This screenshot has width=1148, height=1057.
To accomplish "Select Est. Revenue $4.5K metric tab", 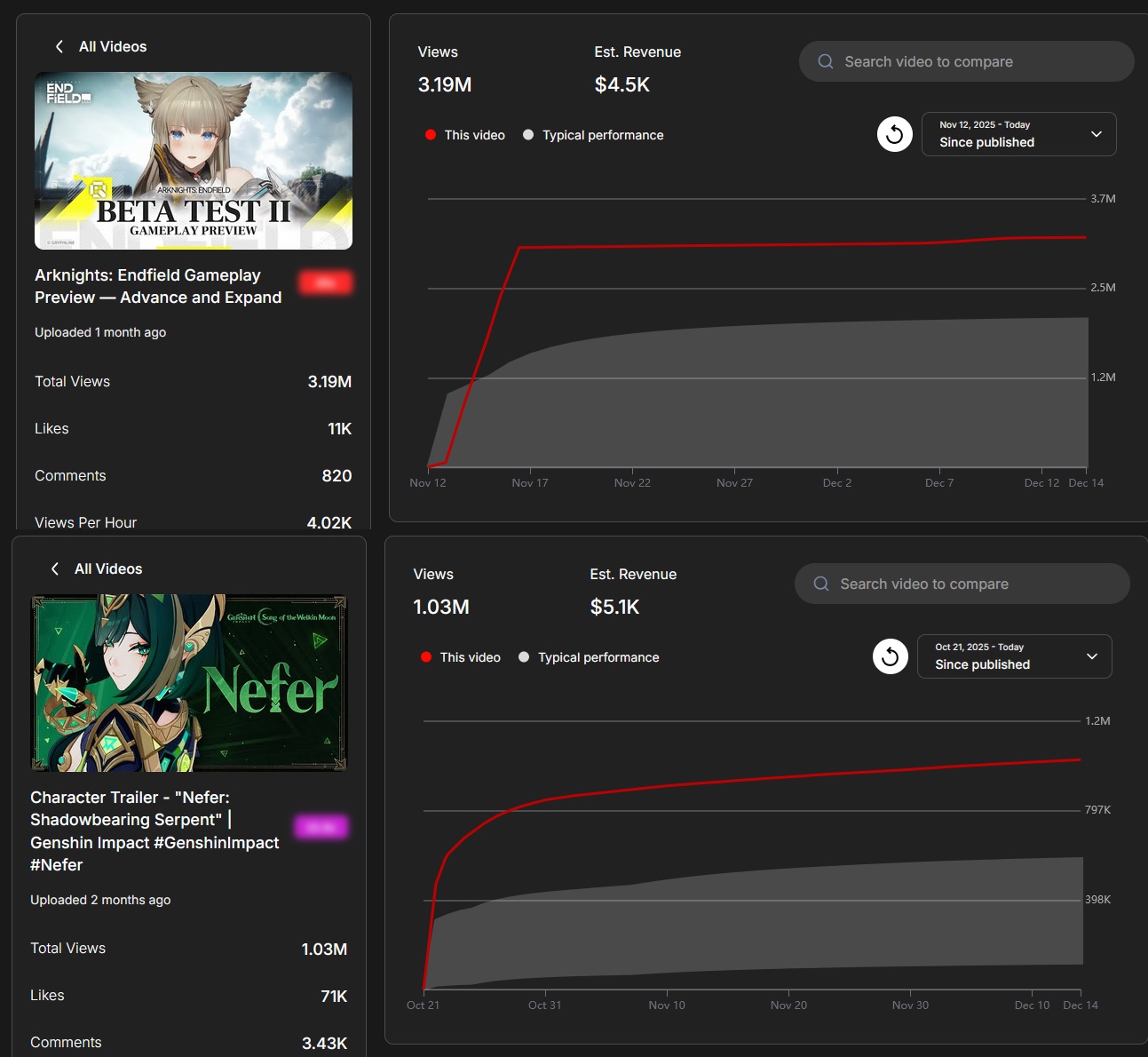I will click(637, 69).
